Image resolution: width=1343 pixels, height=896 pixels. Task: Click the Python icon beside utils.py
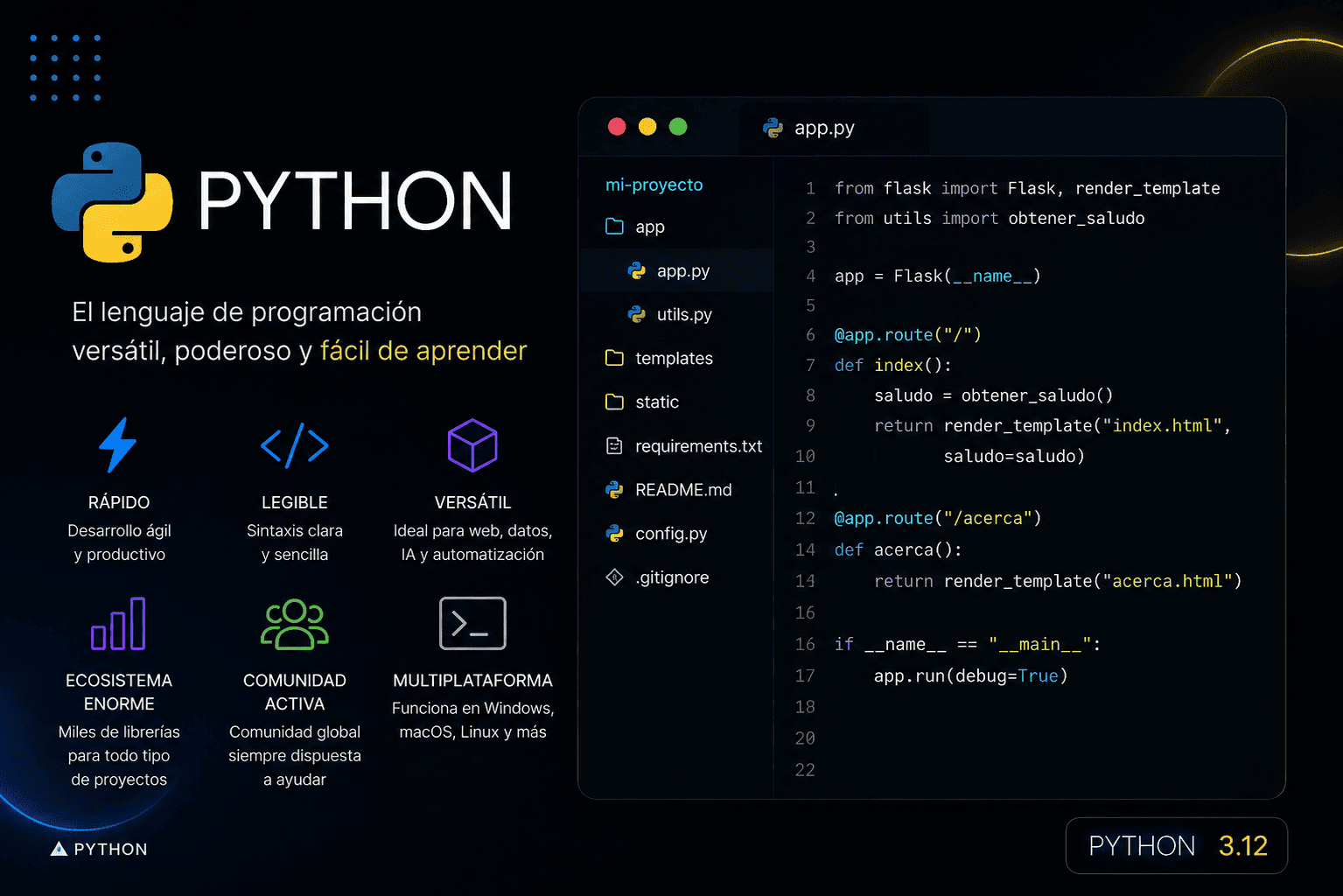point(637,314)
